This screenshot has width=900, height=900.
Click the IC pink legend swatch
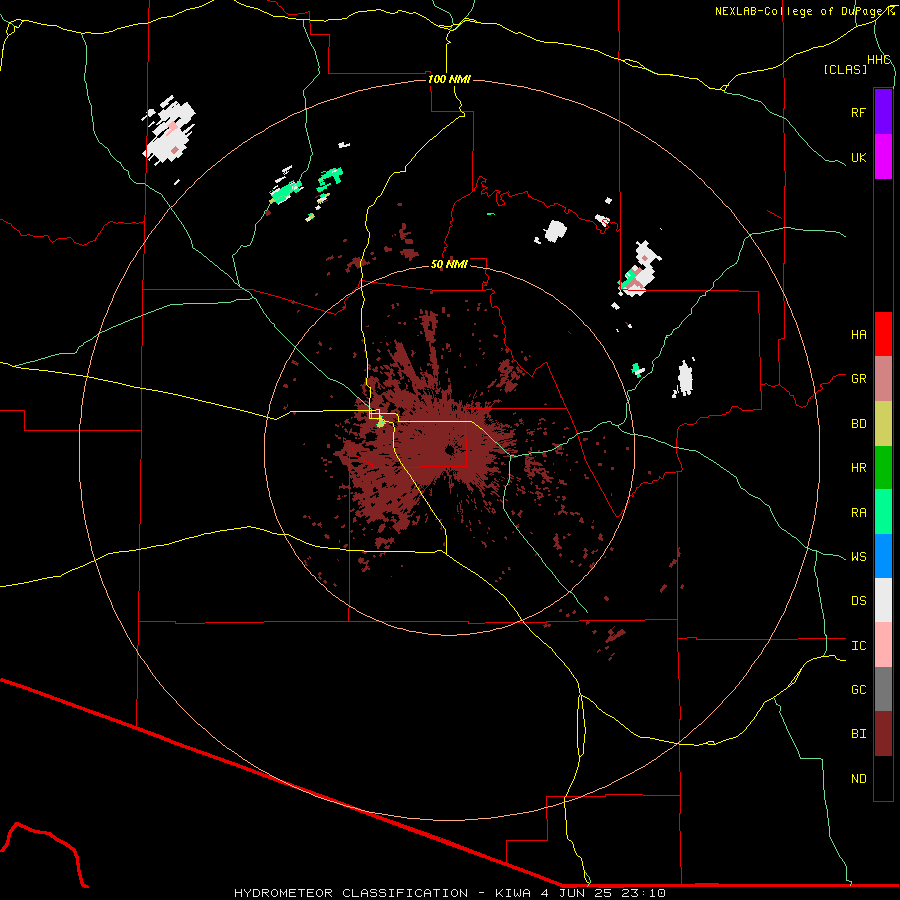883,645
